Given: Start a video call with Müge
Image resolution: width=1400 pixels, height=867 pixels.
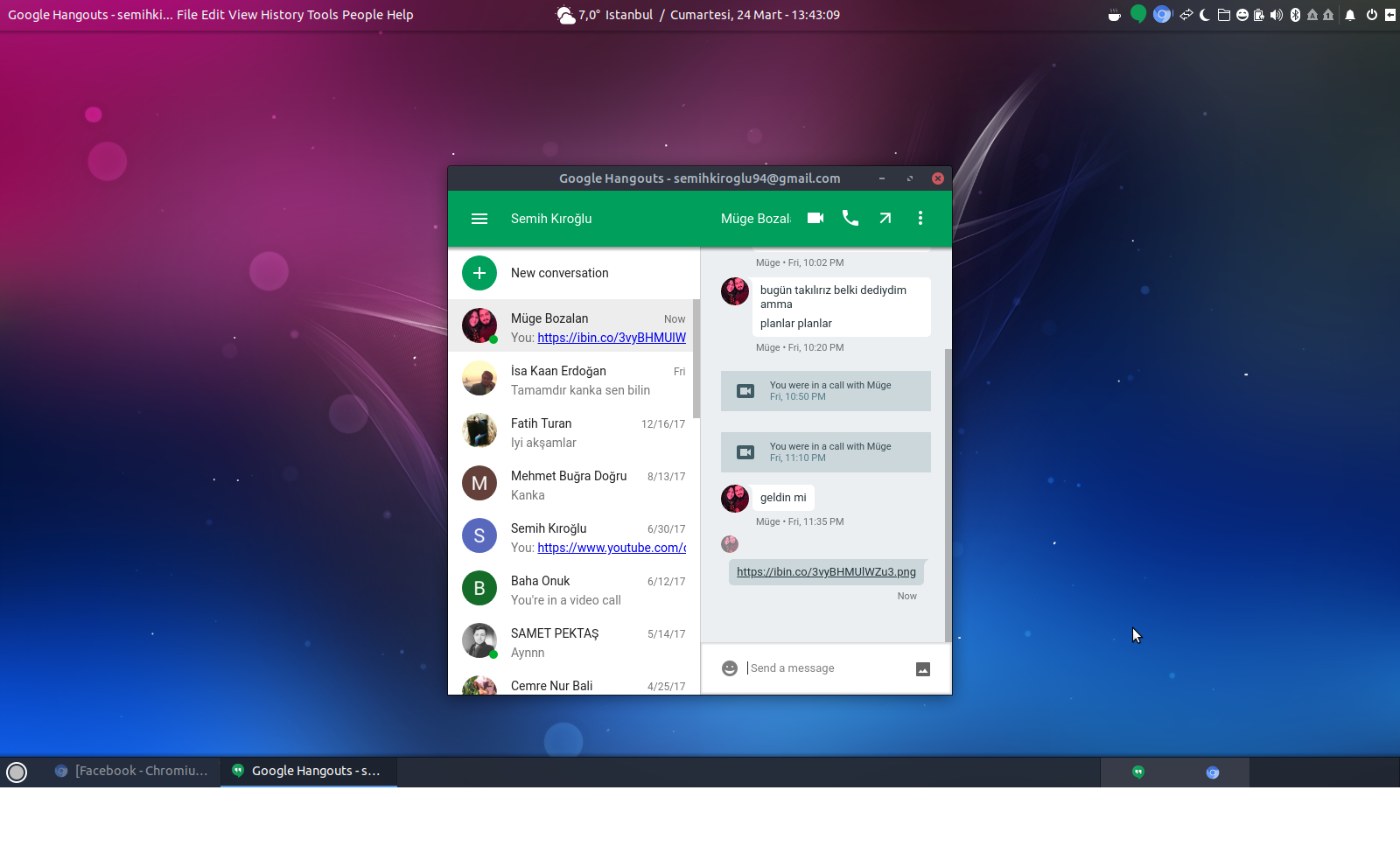Looking at the screenshot, I should (815, 218).
